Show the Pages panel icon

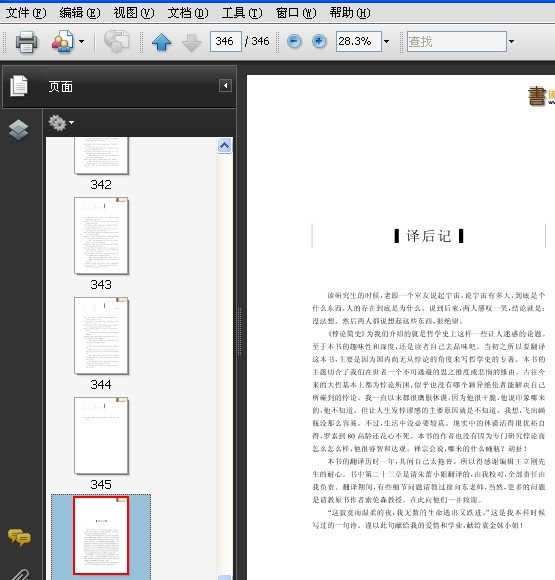19,86
